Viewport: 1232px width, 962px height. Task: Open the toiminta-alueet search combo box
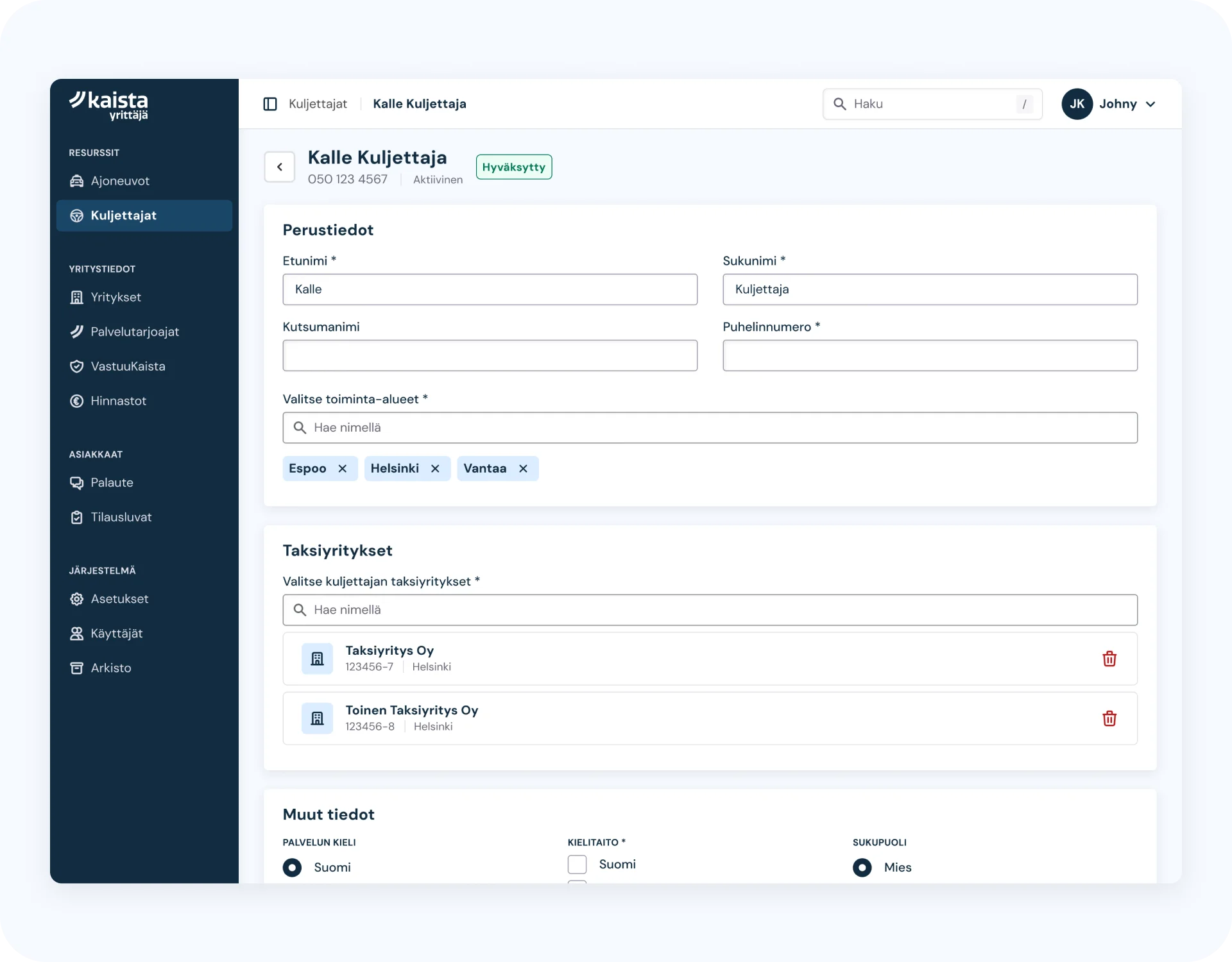coord(710,428)
